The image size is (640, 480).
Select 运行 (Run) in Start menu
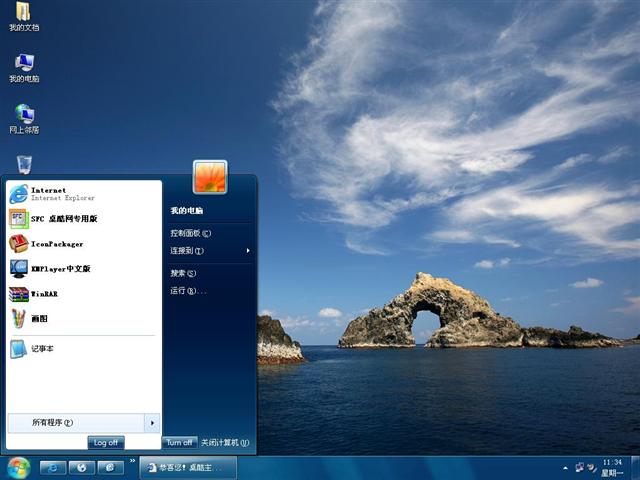tap(188, 291)
